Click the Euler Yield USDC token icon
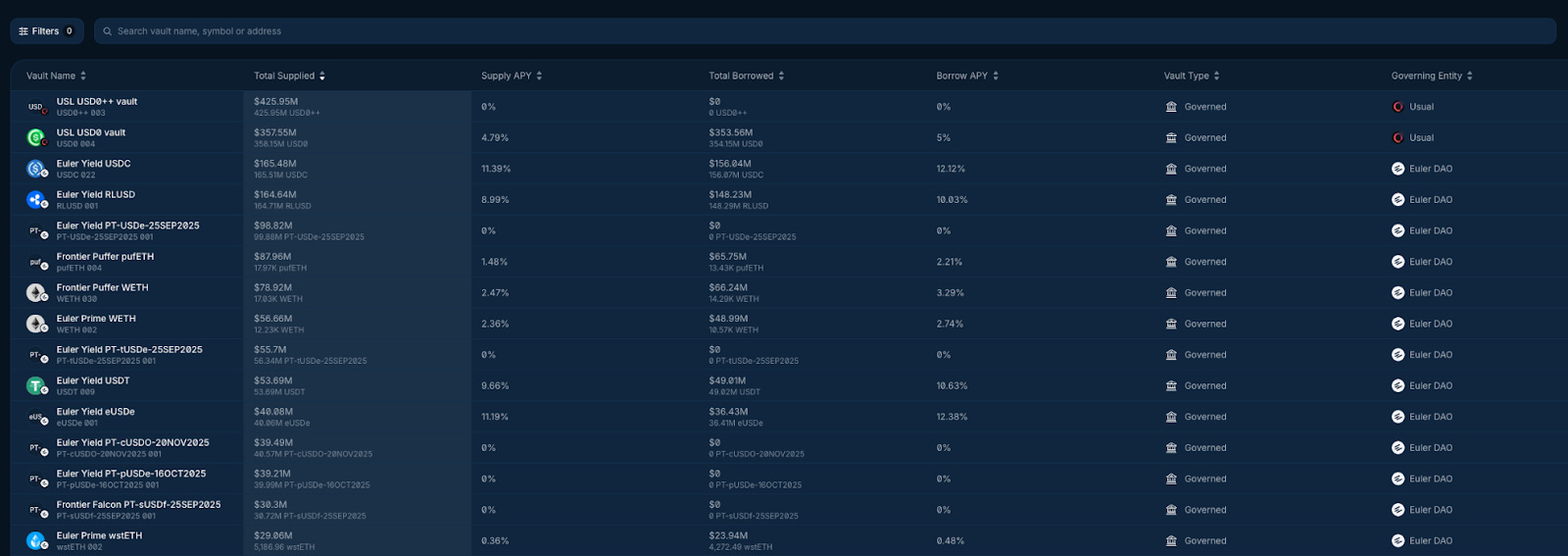This screenshot has width=1568, height=556. click(36, 169)
